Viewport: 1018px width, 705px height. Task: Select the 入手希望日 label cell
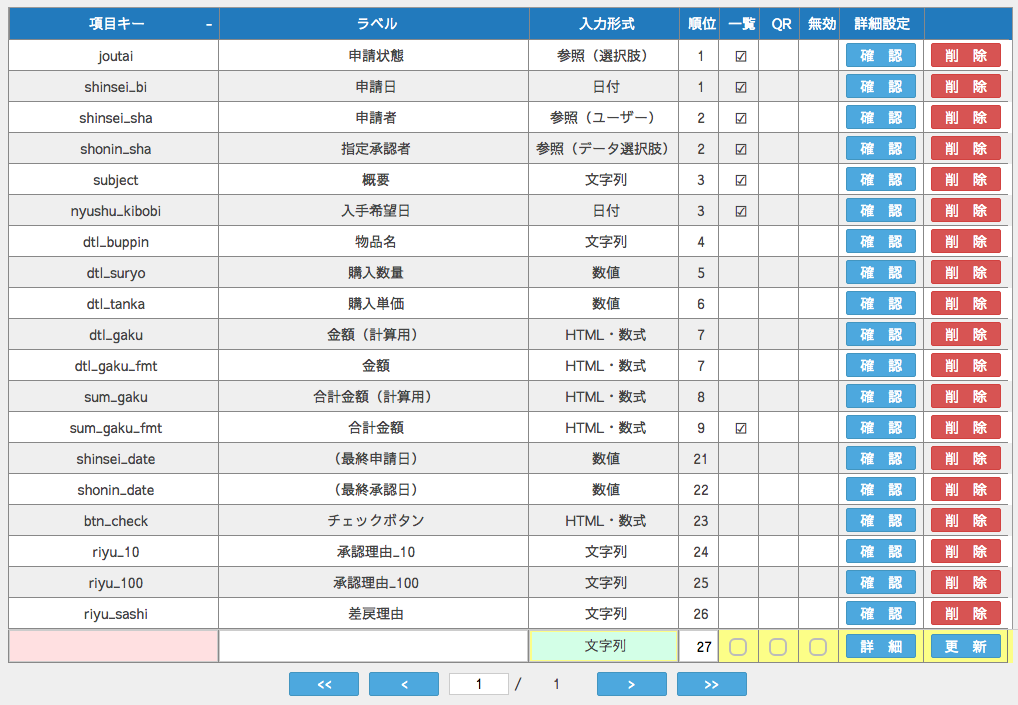click(x=375, y=210)
